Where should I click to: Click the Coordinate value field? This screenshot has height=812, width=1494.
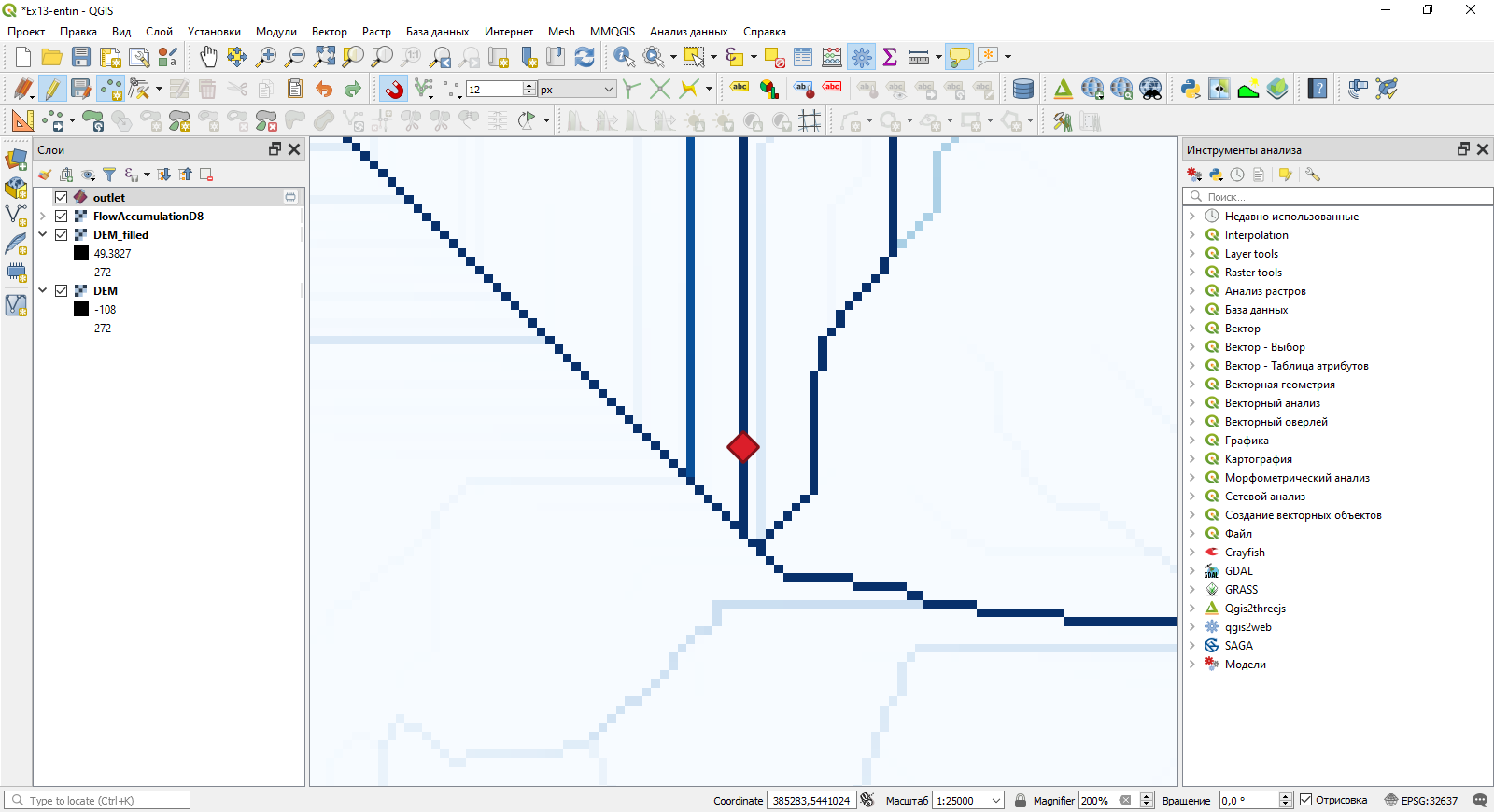810,800
